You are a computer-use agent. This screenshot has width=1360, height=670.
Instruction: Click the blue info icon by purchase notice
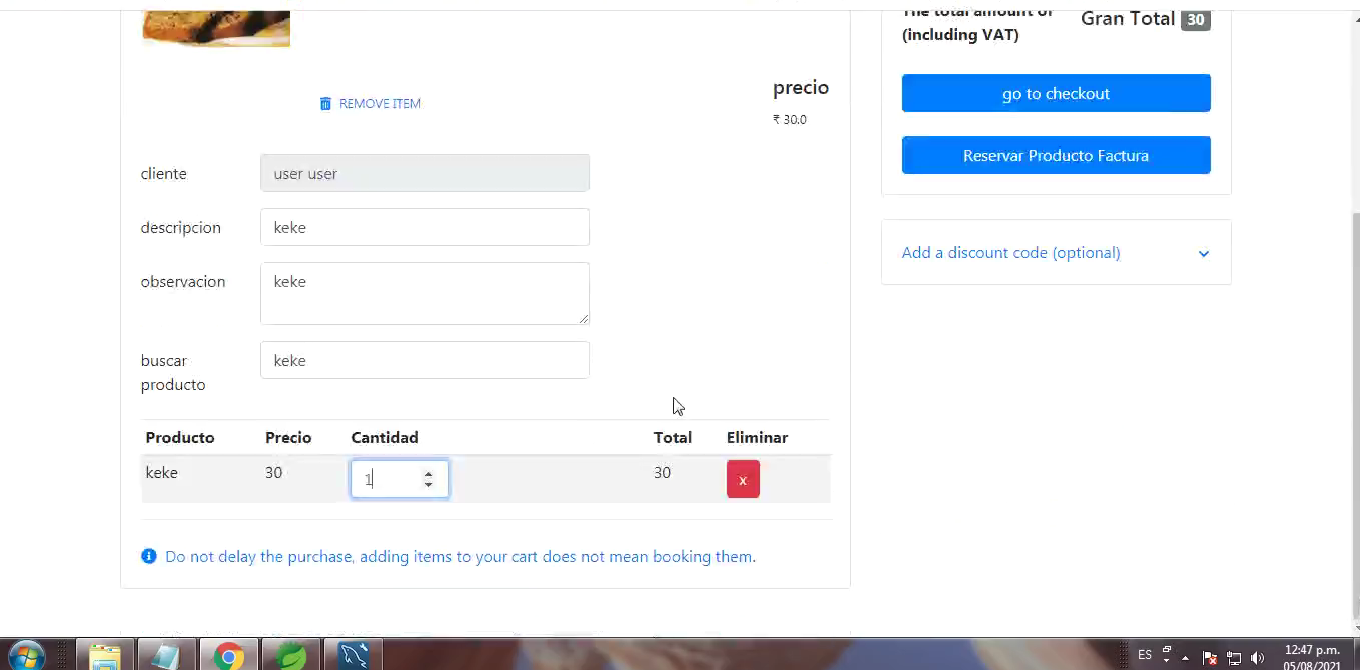(149, 556)
